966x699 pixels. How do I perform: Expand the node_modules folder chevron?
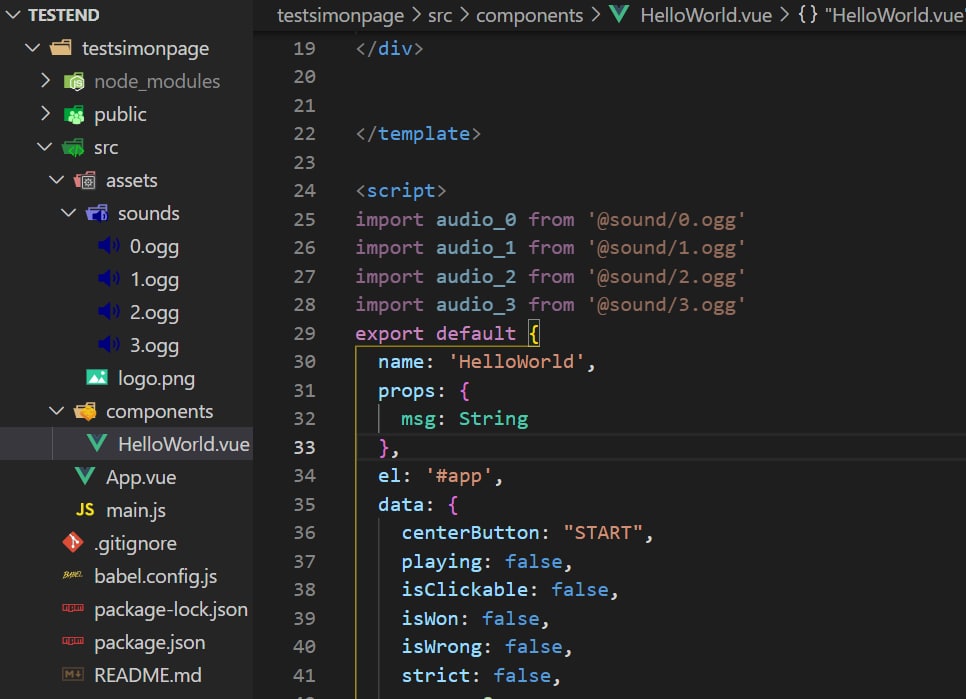tap(45, 81)
